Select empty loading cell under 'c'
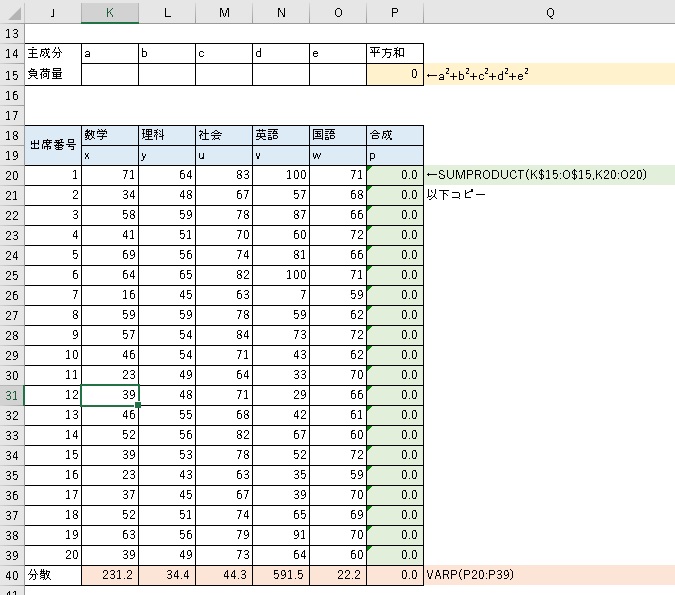Screen dimensions: 675x595 (223, 74)
